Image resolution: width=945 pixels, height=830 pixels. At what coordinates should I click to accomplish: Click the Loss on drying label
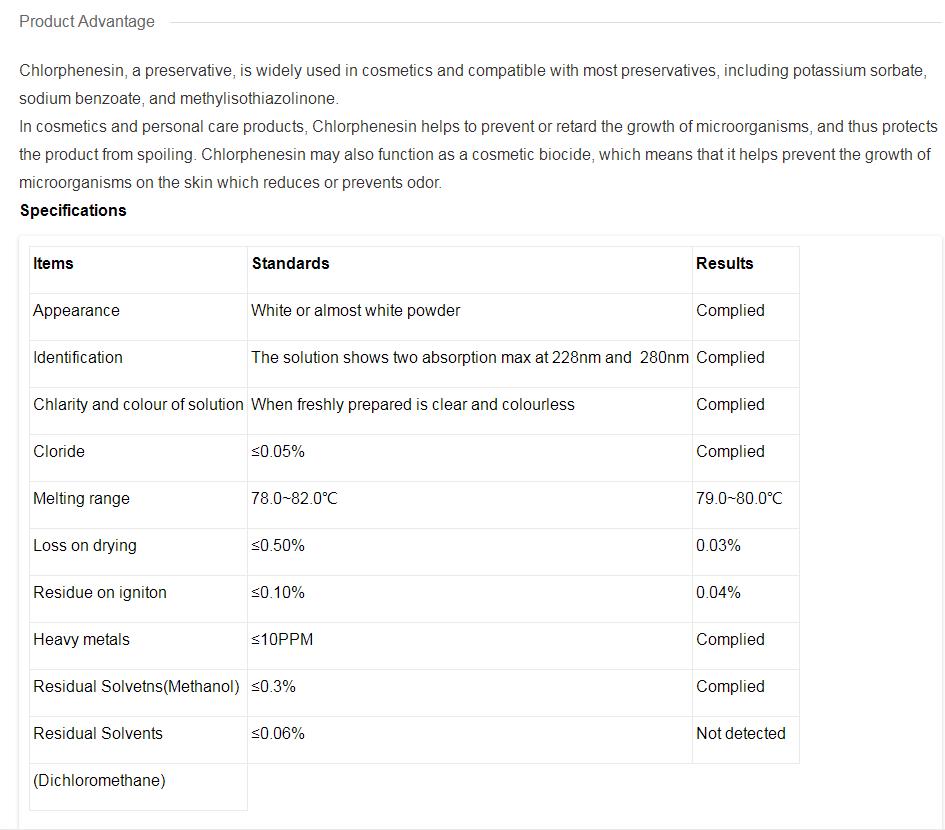[85, 545]
